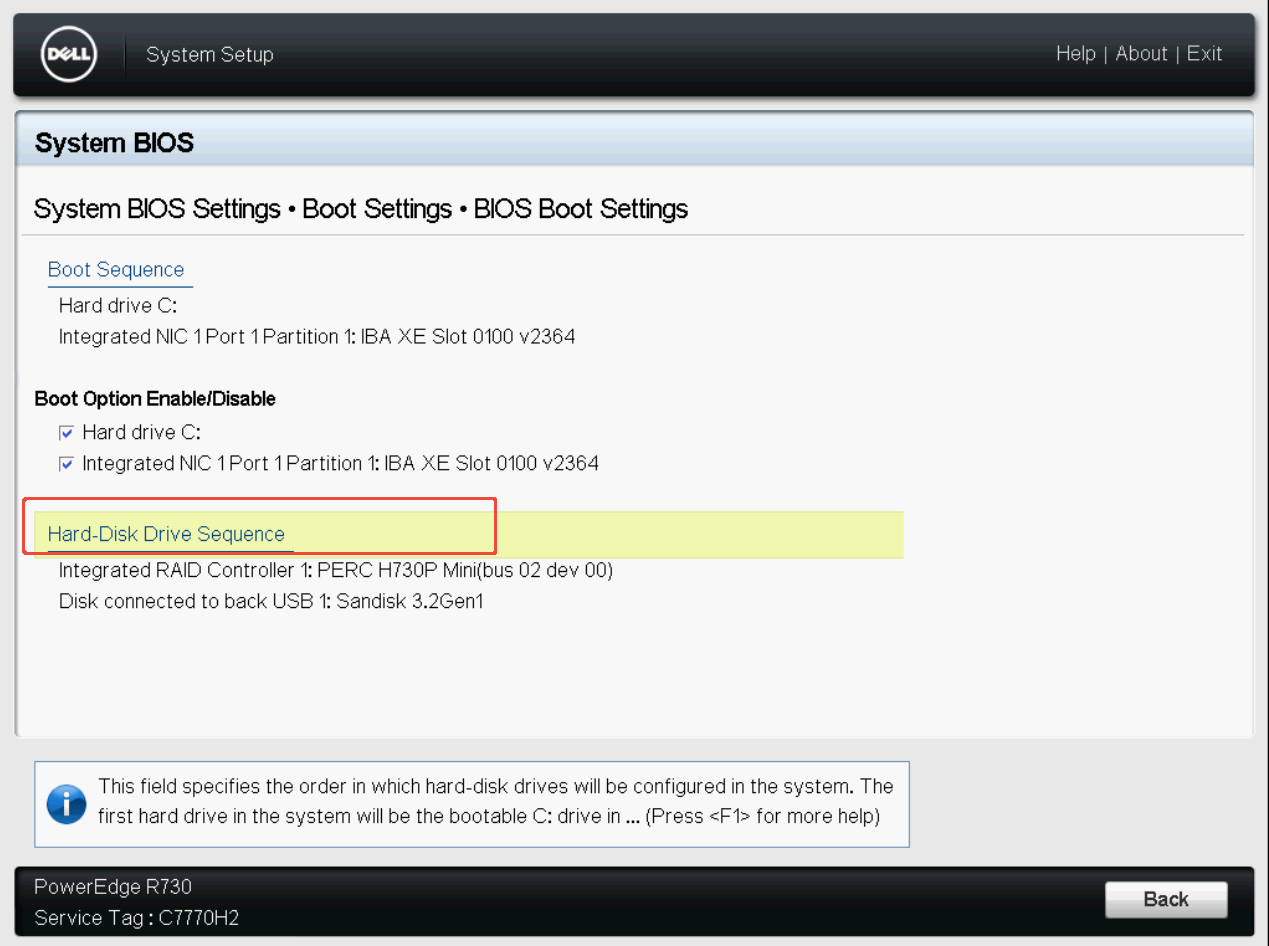Select Exit in the top bar
Viewport: 1269px width, 946px height.
pos(1205,54)
